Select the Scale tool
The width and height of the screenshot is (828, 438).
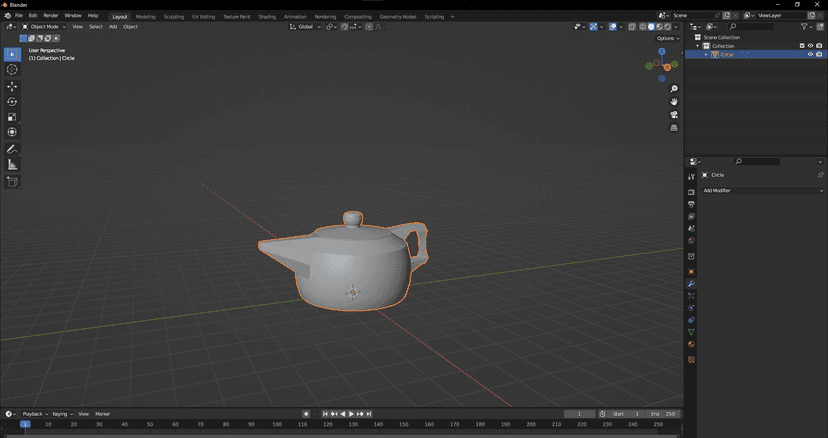12,117
